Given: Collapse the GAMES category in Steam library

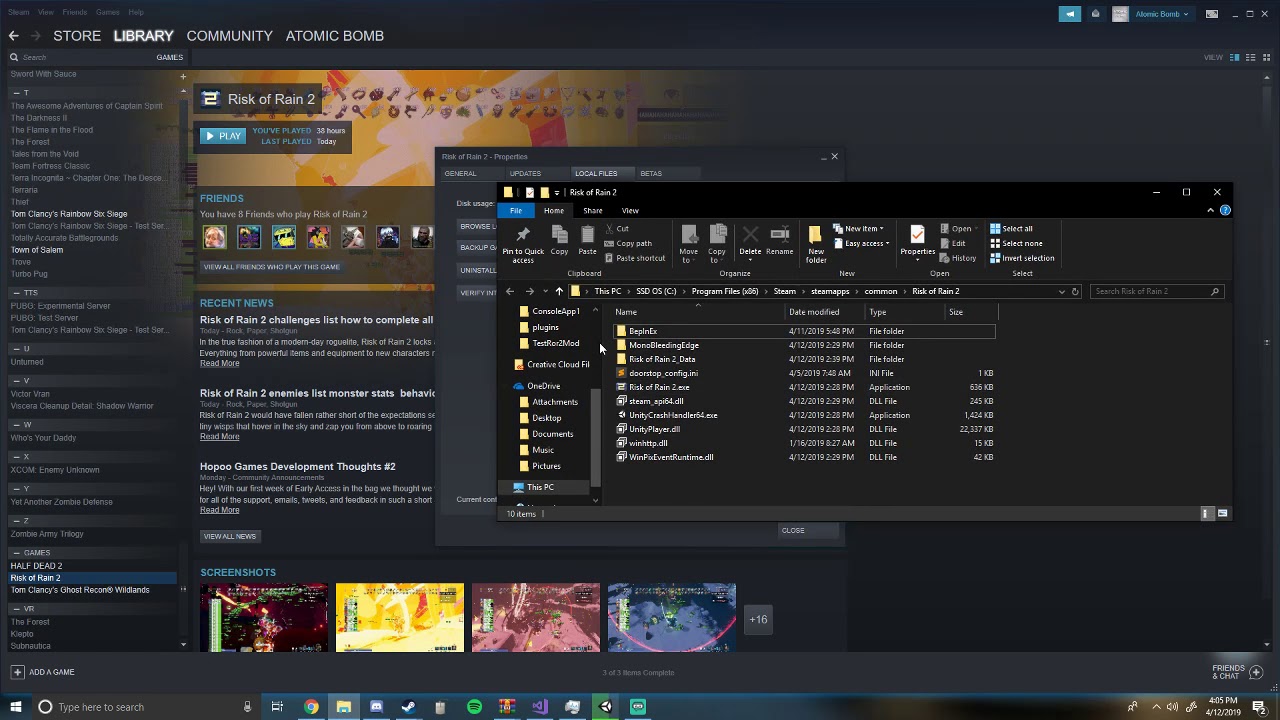Looking at the screenshot, I should [16, 553].
